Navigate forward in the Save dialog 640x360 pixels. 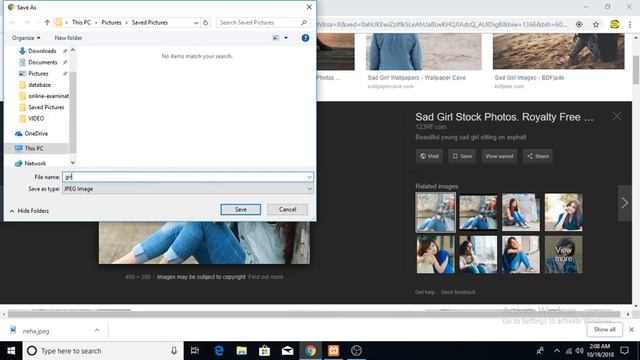click(x=27, y=22)
